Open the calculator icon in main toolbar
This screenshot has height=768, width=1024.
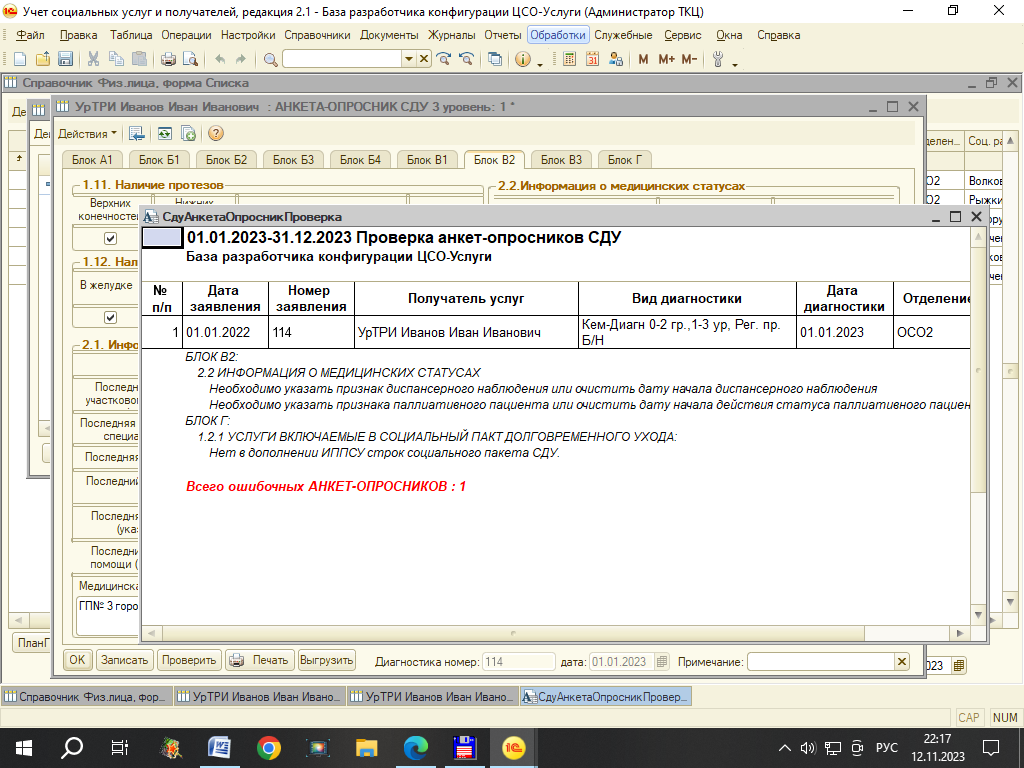[x=569, y=60]
